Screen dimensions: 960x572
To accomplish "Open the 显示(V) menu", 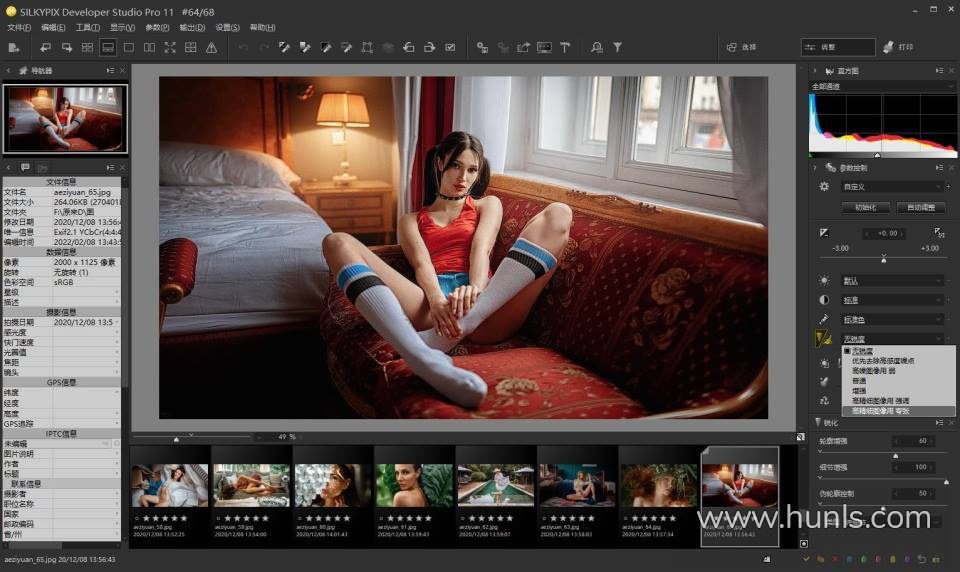I will tap(122, 27).
